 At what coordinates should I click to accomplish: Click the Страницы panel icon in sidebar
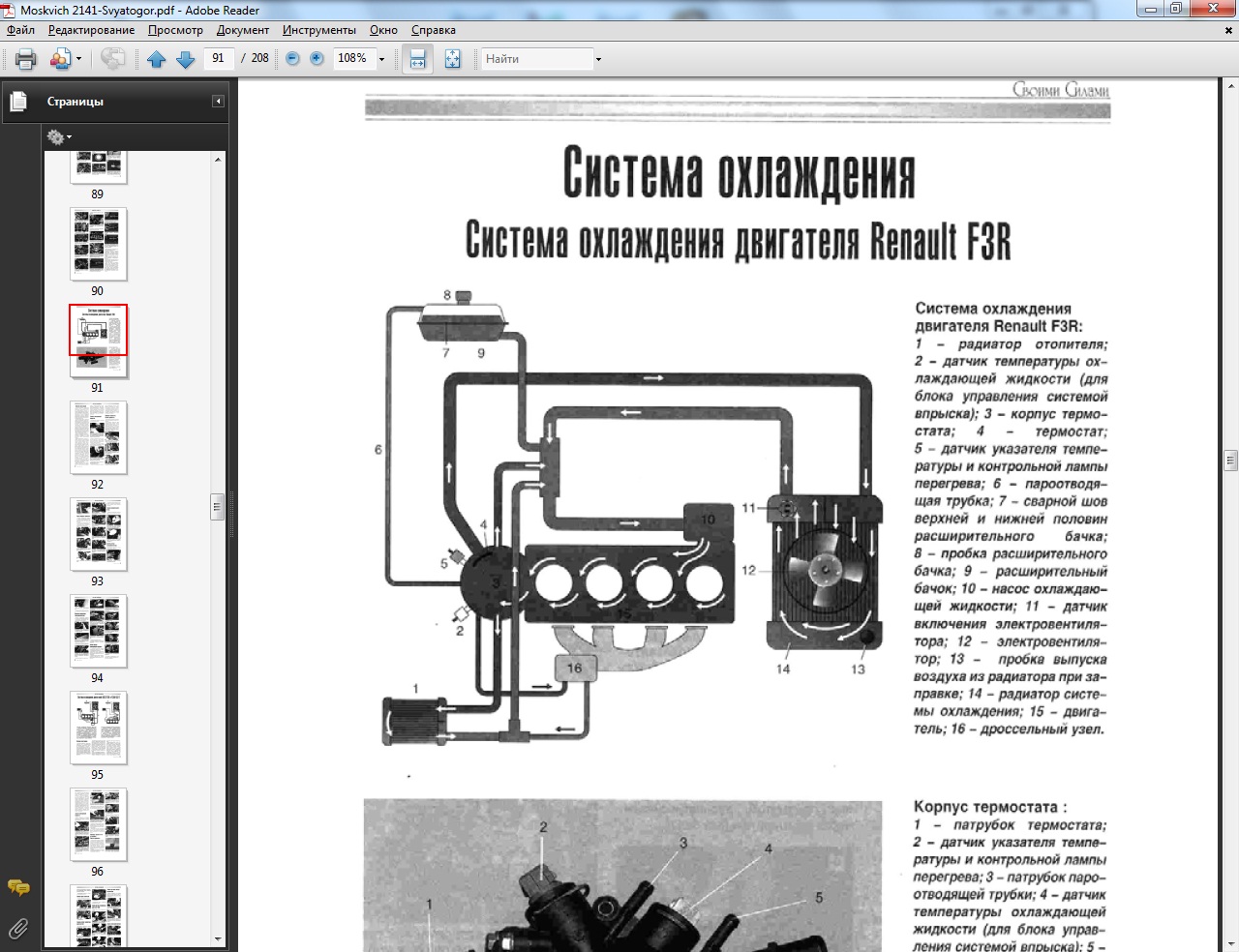(x=17, y=101)
